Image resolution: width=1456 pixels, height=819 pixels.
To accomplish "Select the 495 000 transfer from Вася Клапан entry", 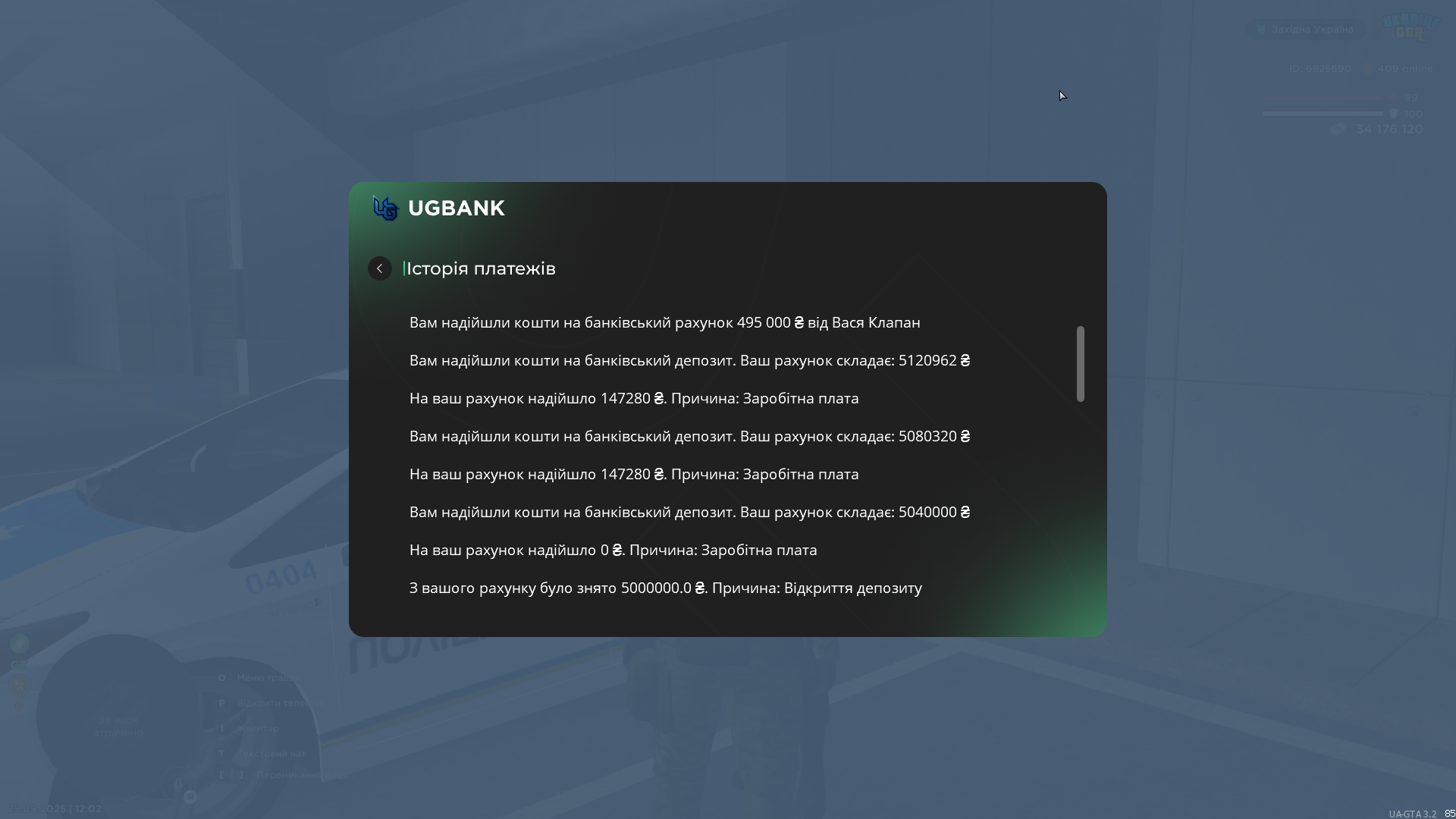I will pos(664,322).
